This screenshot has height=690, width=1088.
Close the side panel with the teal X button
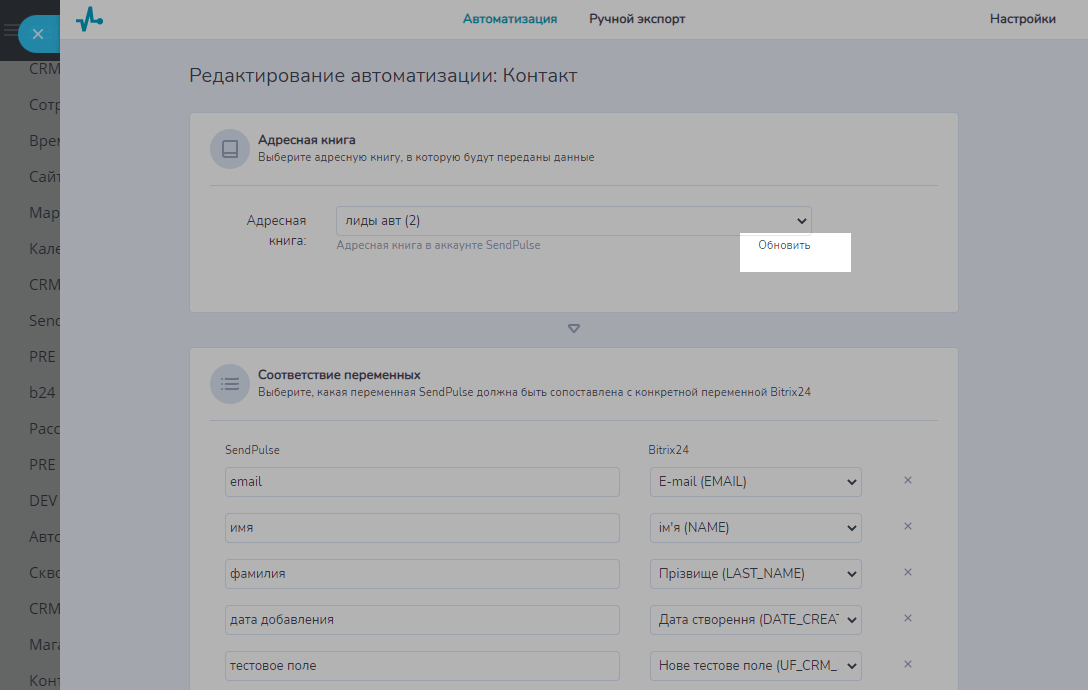click(38, 34)
